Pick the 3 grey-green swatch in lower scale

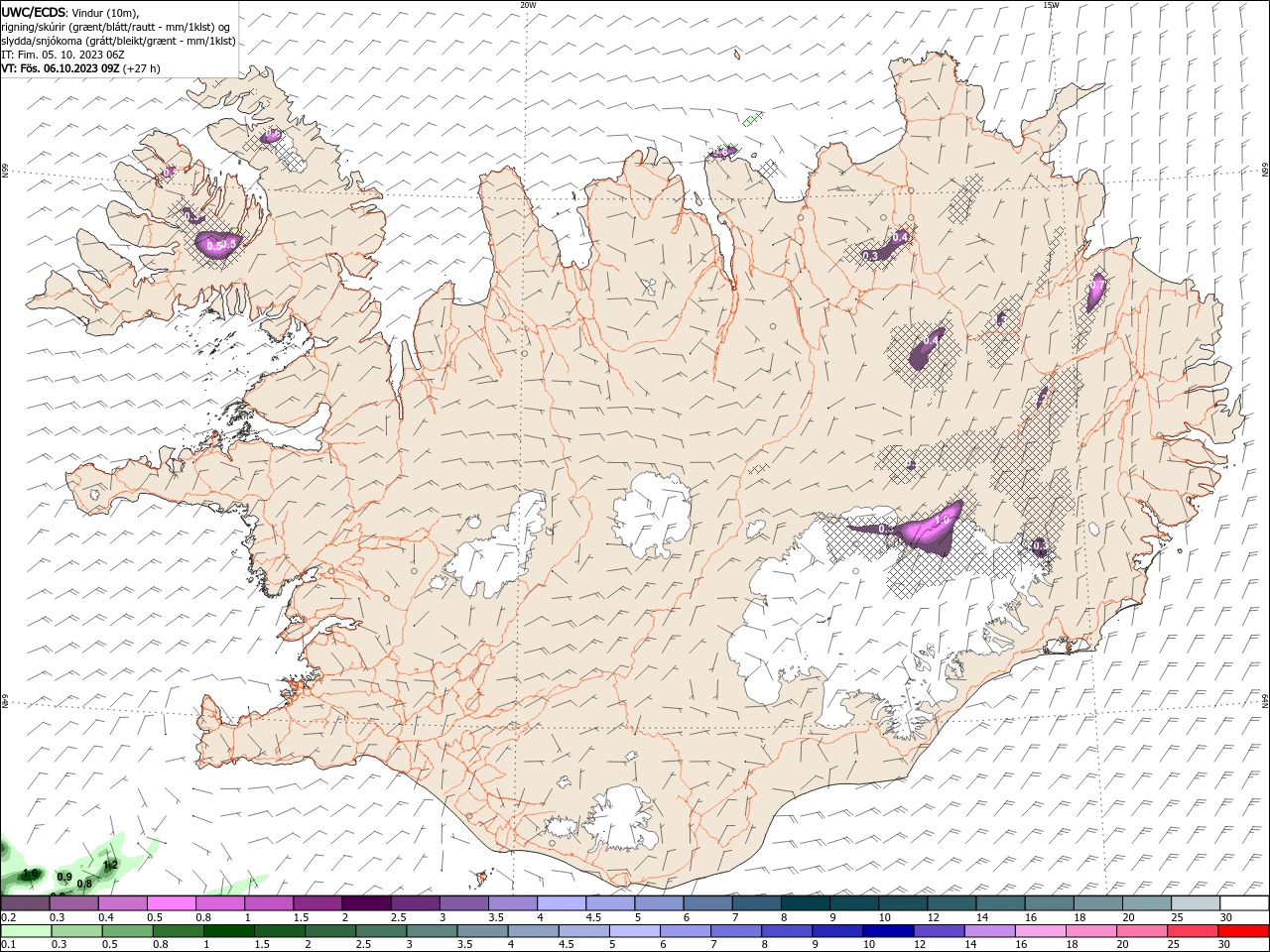tap(432, 931)
